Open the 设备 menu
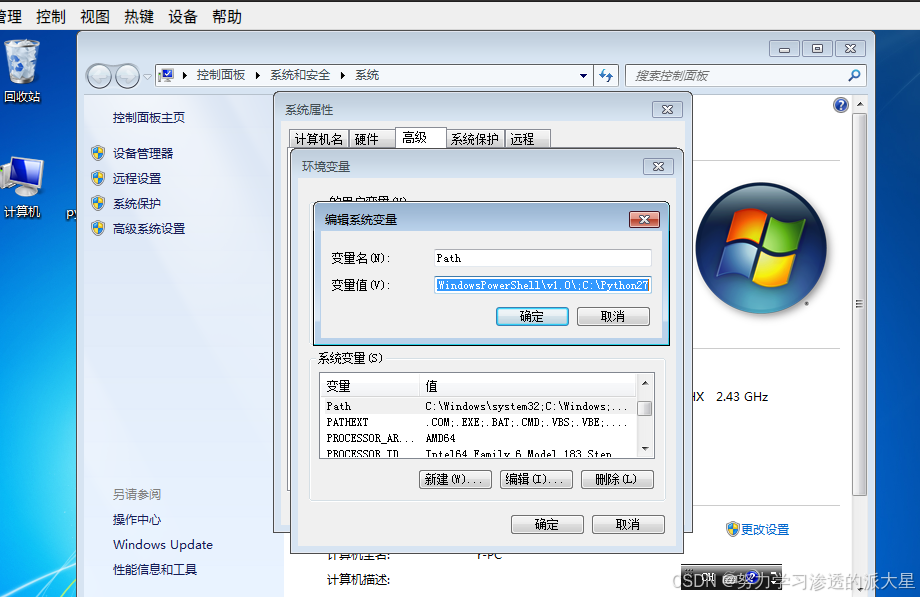This screenshot has width=920, height=597. pos(182,17)
